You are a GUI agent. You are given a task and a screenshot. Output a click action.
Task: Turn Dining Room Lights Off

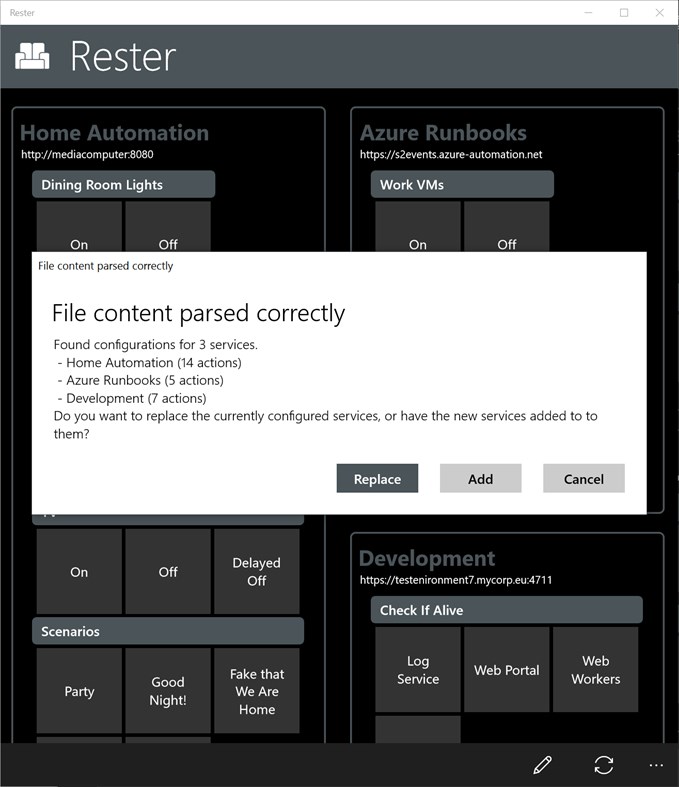[168, 227]
